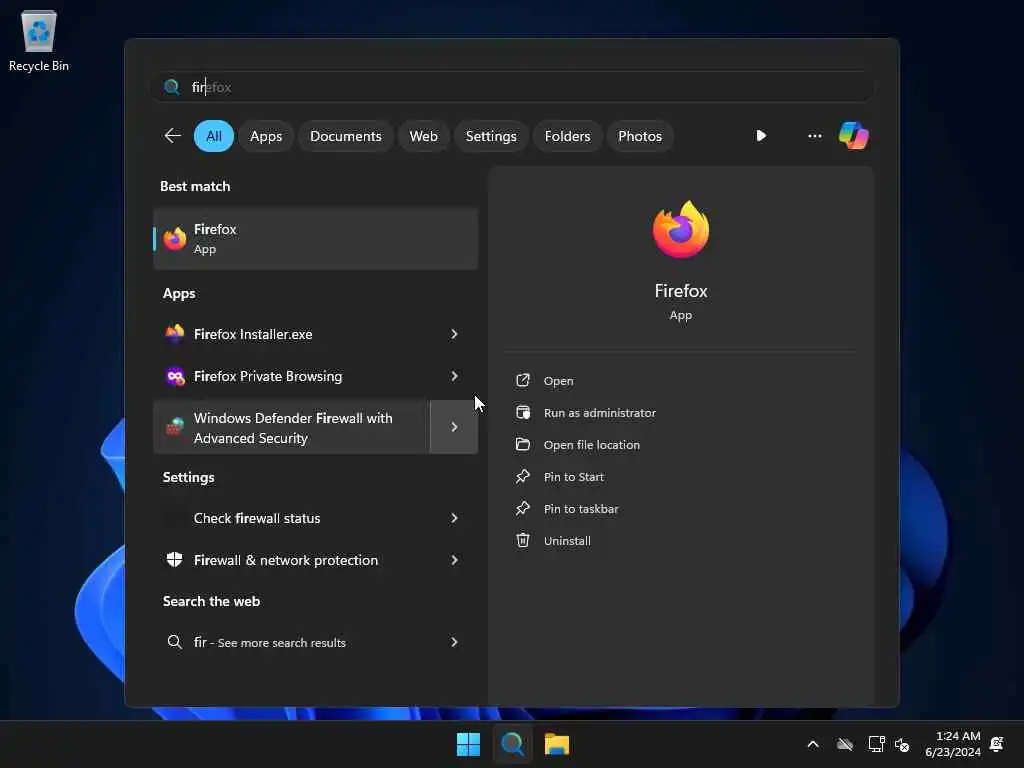1024x768 pixels.
Task: Click the muted volume tray icon
Action: point(902,744)
